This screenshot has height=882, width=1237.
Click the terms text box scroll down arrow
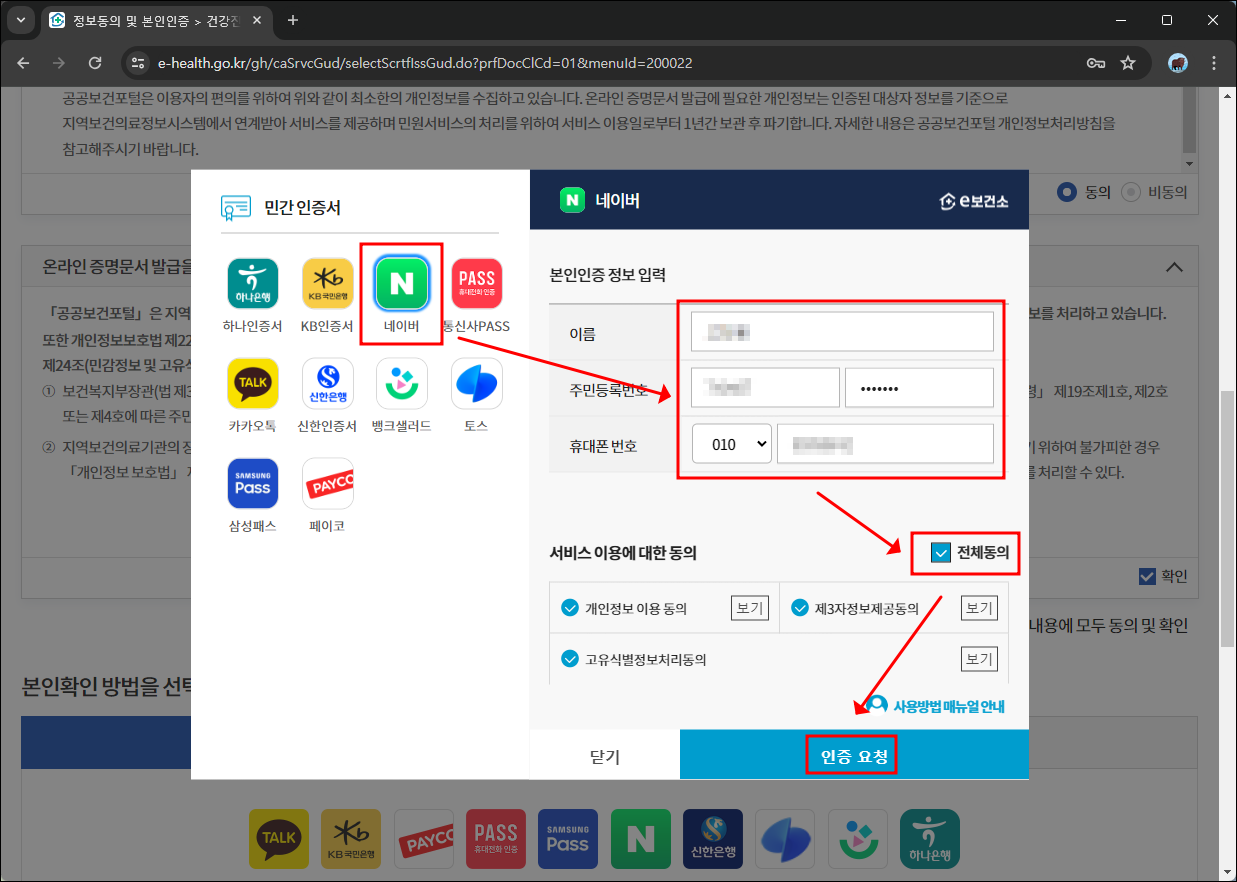pyautogui.click(x=1189, y=162)
